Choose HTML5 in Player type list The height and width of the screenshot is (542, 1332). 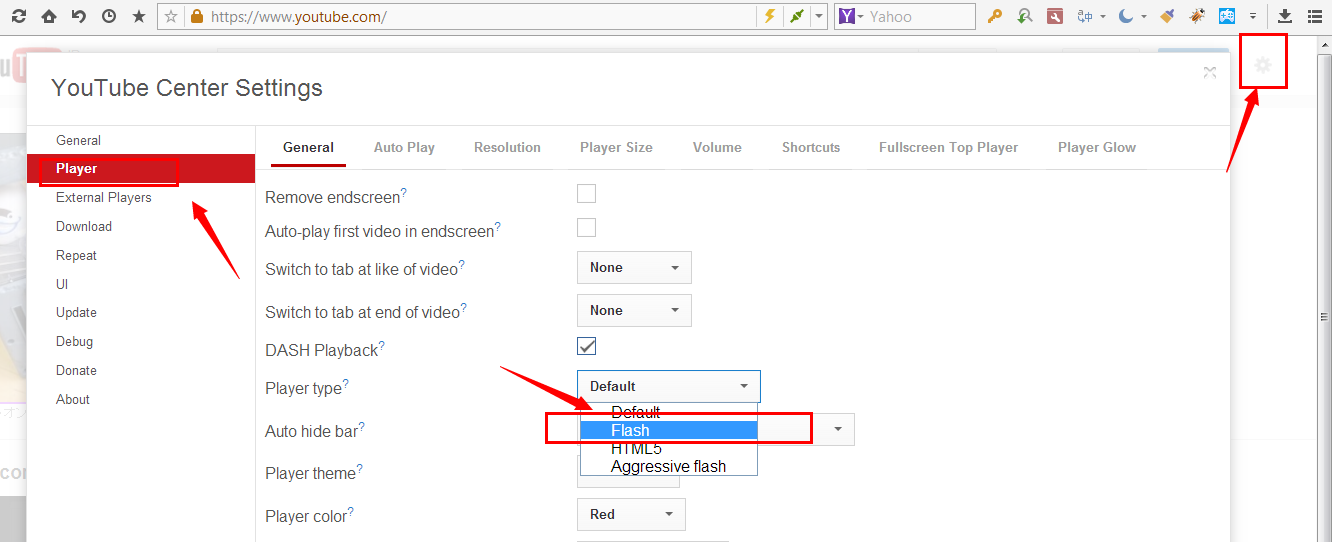[669, 448]
